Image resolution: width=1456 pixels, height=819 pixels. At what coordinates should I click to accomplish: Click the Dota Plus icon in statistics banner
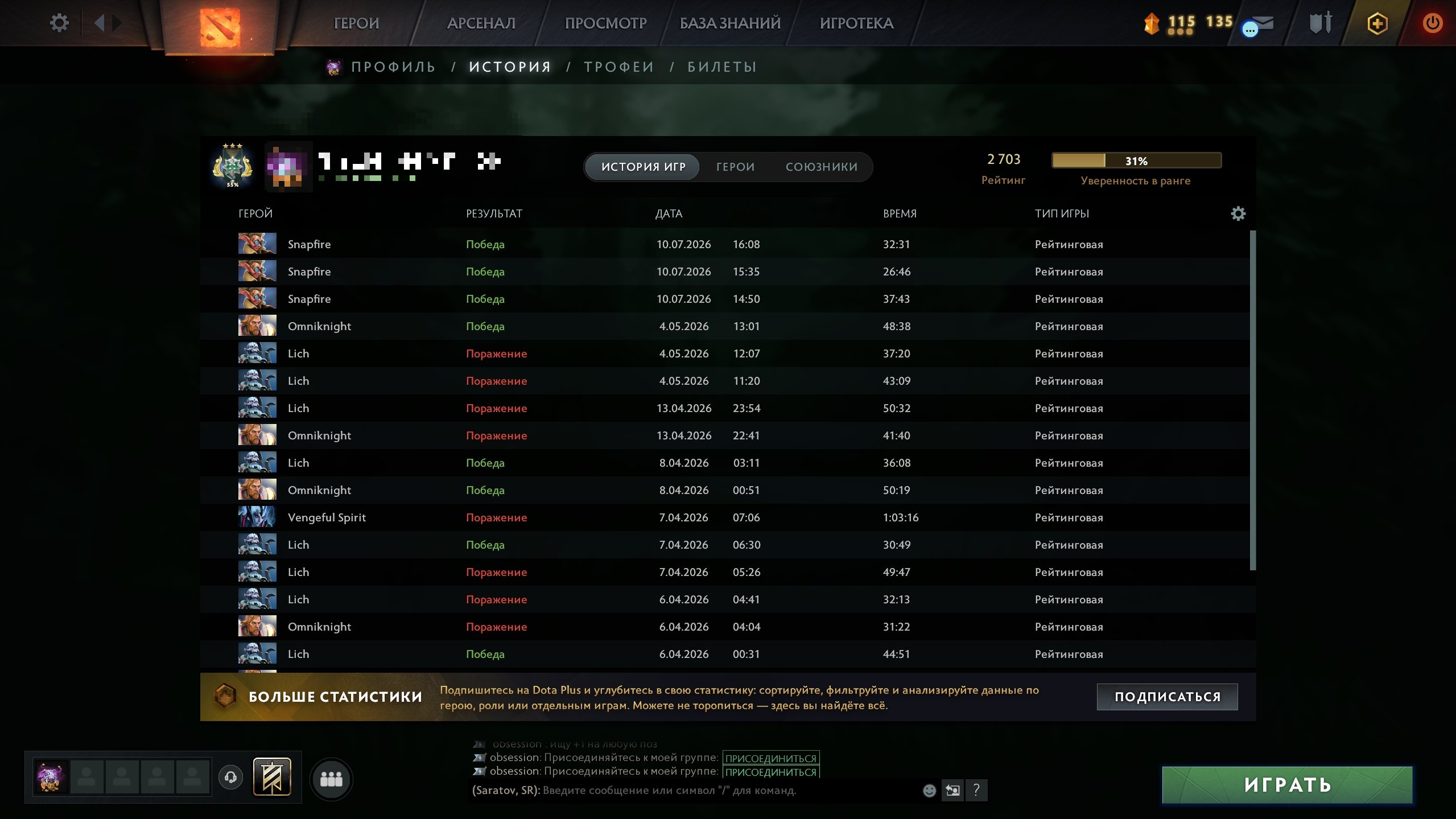(225, 696)
